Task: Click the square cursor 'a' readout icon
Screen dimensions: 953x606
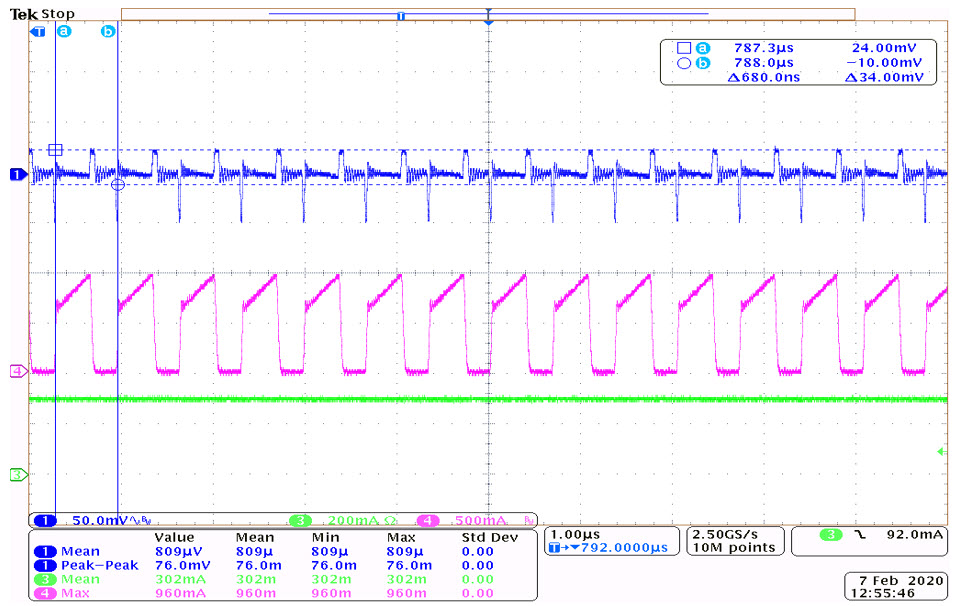Action: point(683,47)
